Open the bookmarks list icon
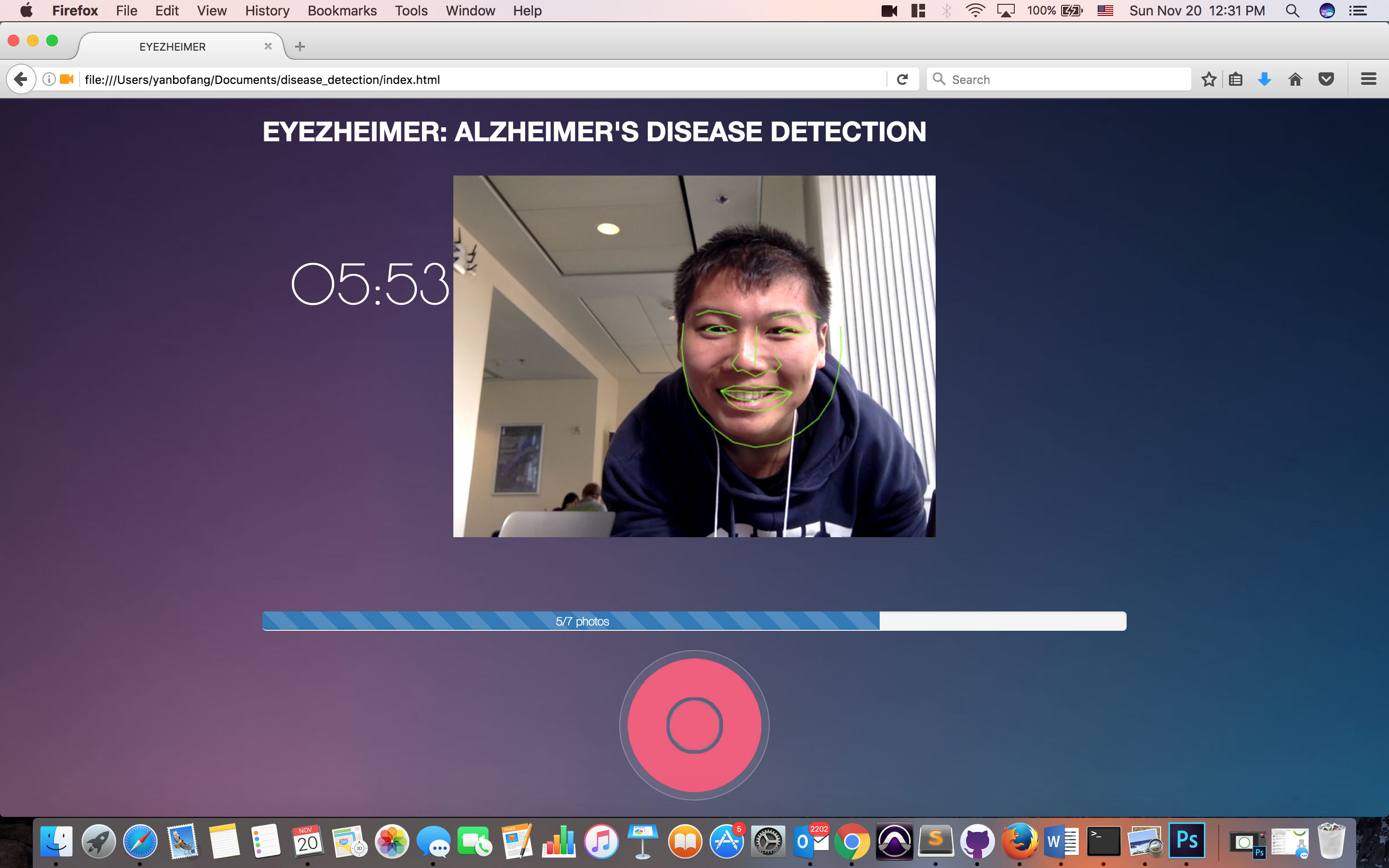The image size is (1389, 868). [1236, 79]
